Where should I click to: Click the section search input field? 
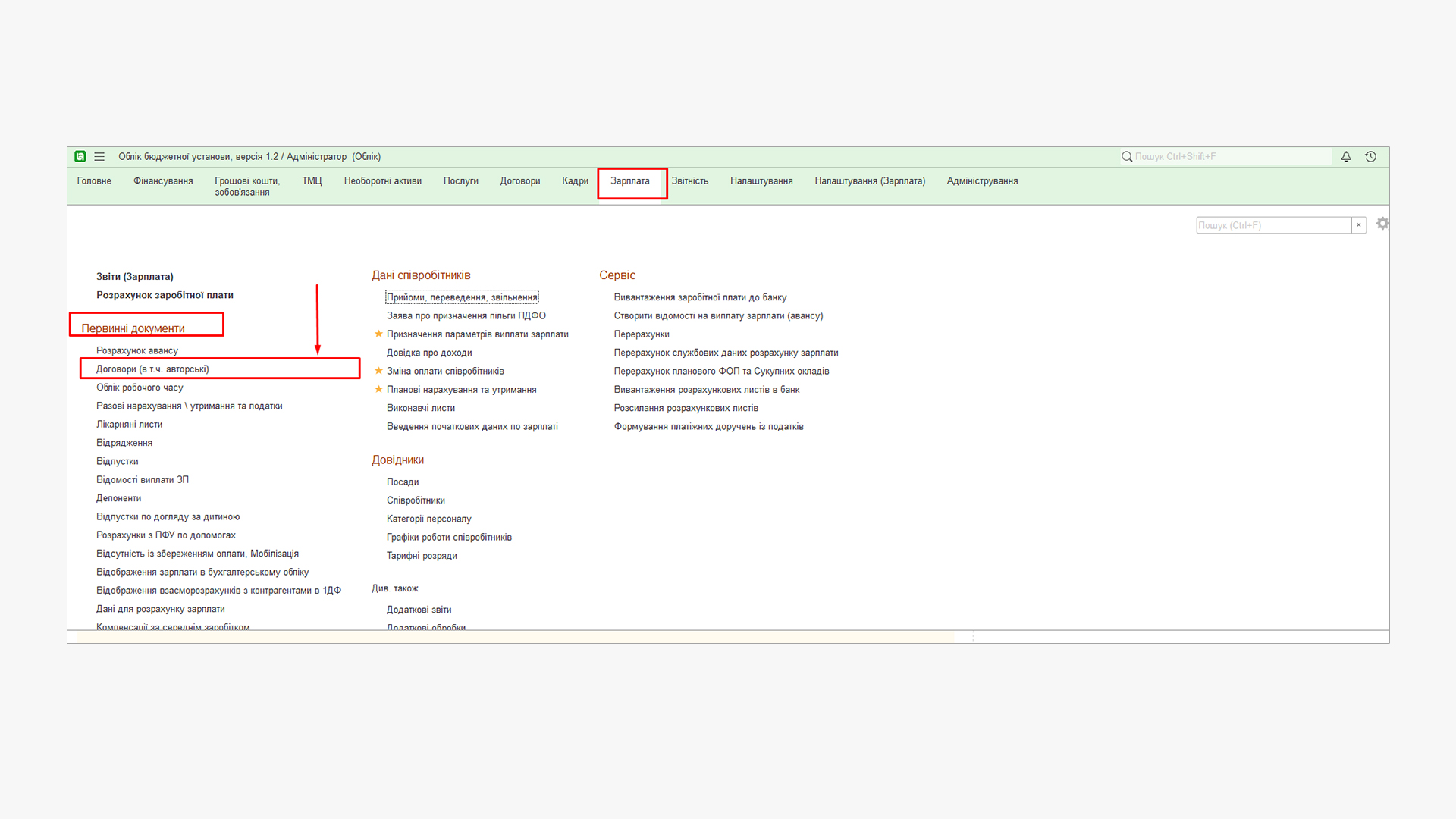pyautogui.click(x=1272, y=225)
